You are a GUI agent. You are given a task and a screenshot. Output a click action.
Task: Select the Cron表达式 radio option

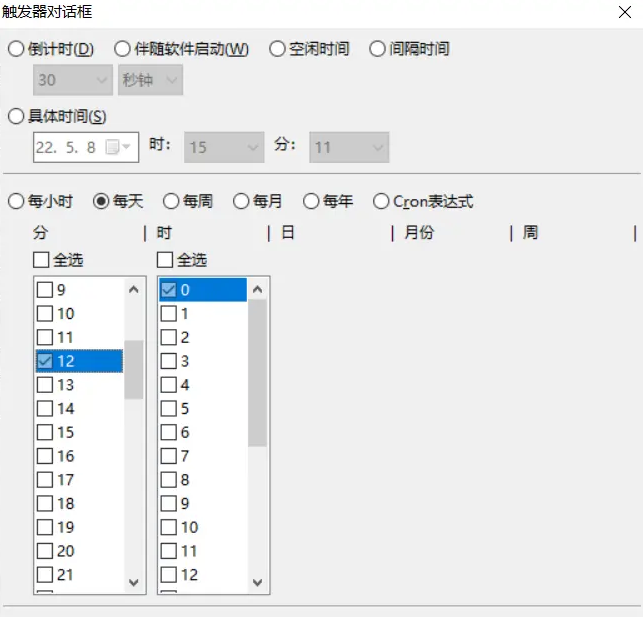click(381, 201)
